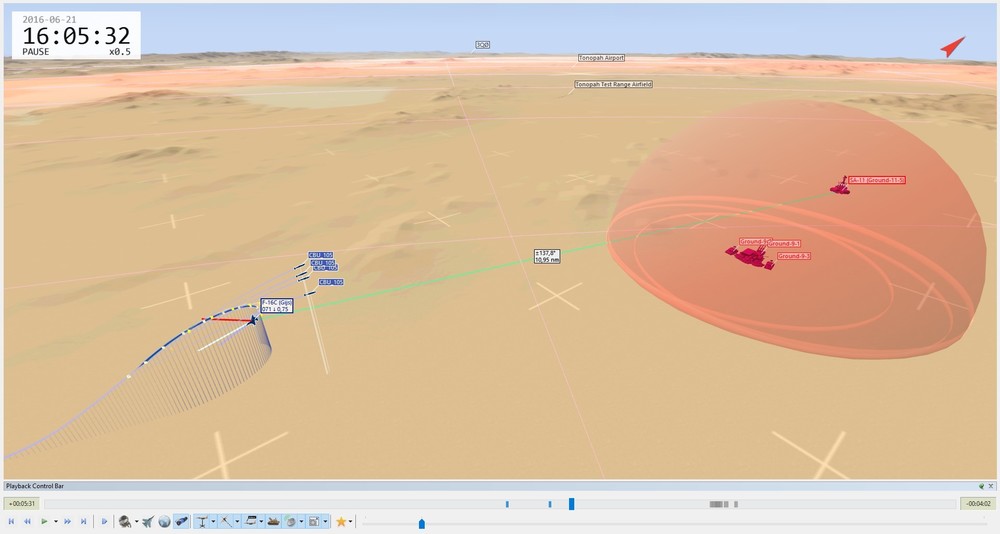1000x534 pixels.
Task: Click the PAUSE status text
Action: click(x=36, y=52)
